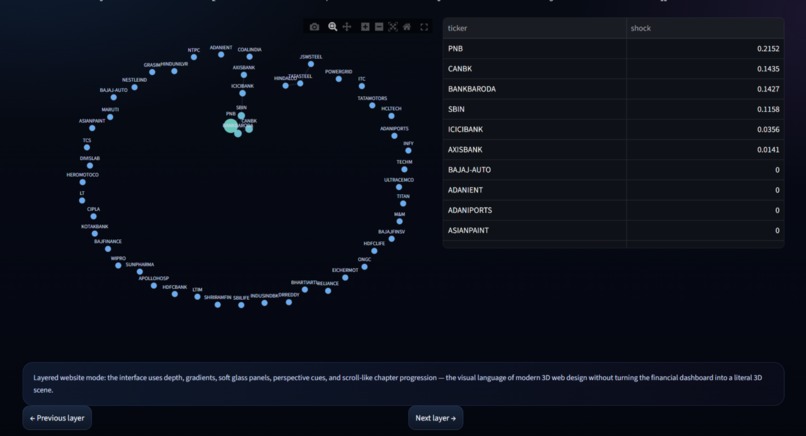Click the TECHM node in the graph
Viewport: 806px width, 436px height.
pos(405,169)
